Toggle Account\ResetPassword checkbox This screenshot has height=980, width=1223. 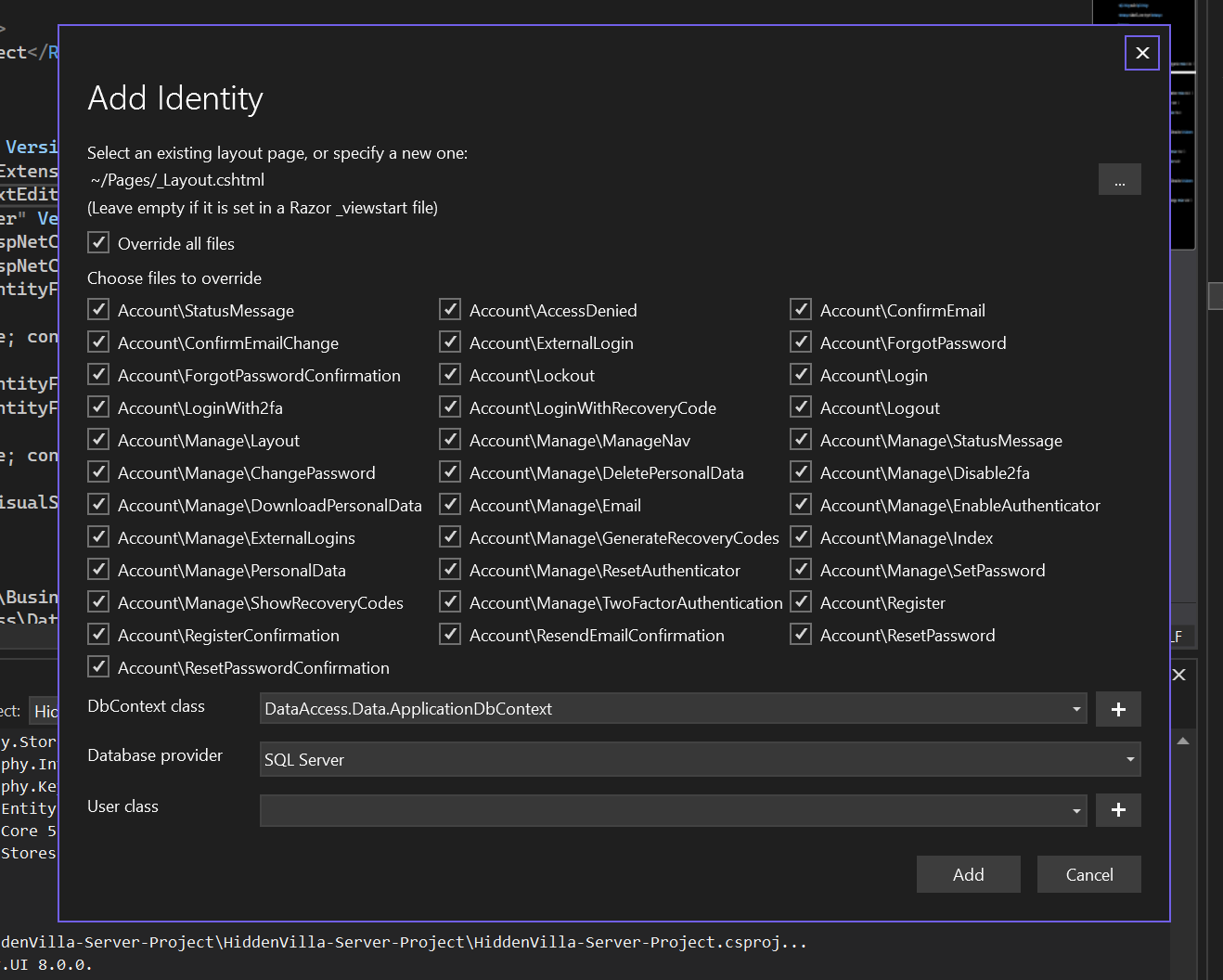point(801,635)
